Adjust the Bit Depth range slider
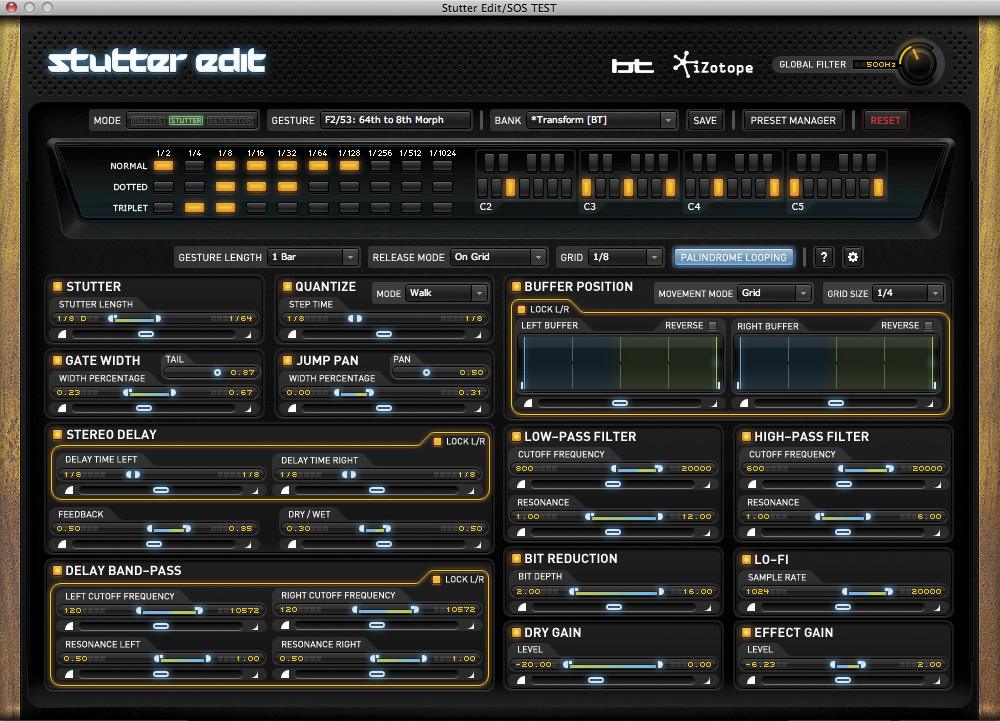Screen dimensions: 1000x721 coord(617,592)
